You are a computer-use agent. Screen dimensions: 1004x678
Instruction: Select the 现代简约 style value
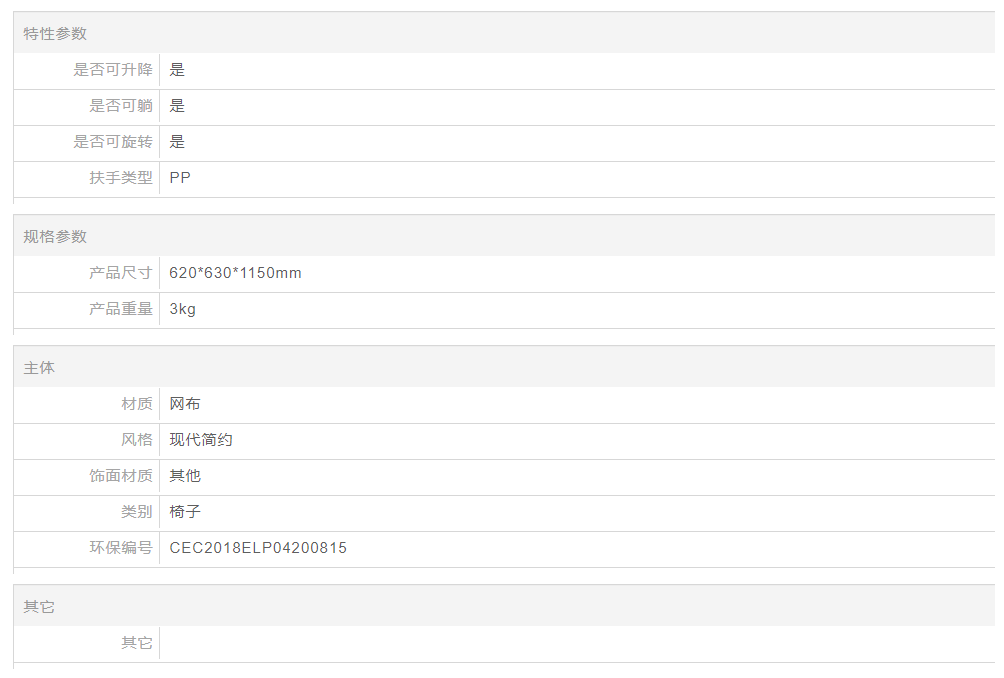click(x=201, y=440)
